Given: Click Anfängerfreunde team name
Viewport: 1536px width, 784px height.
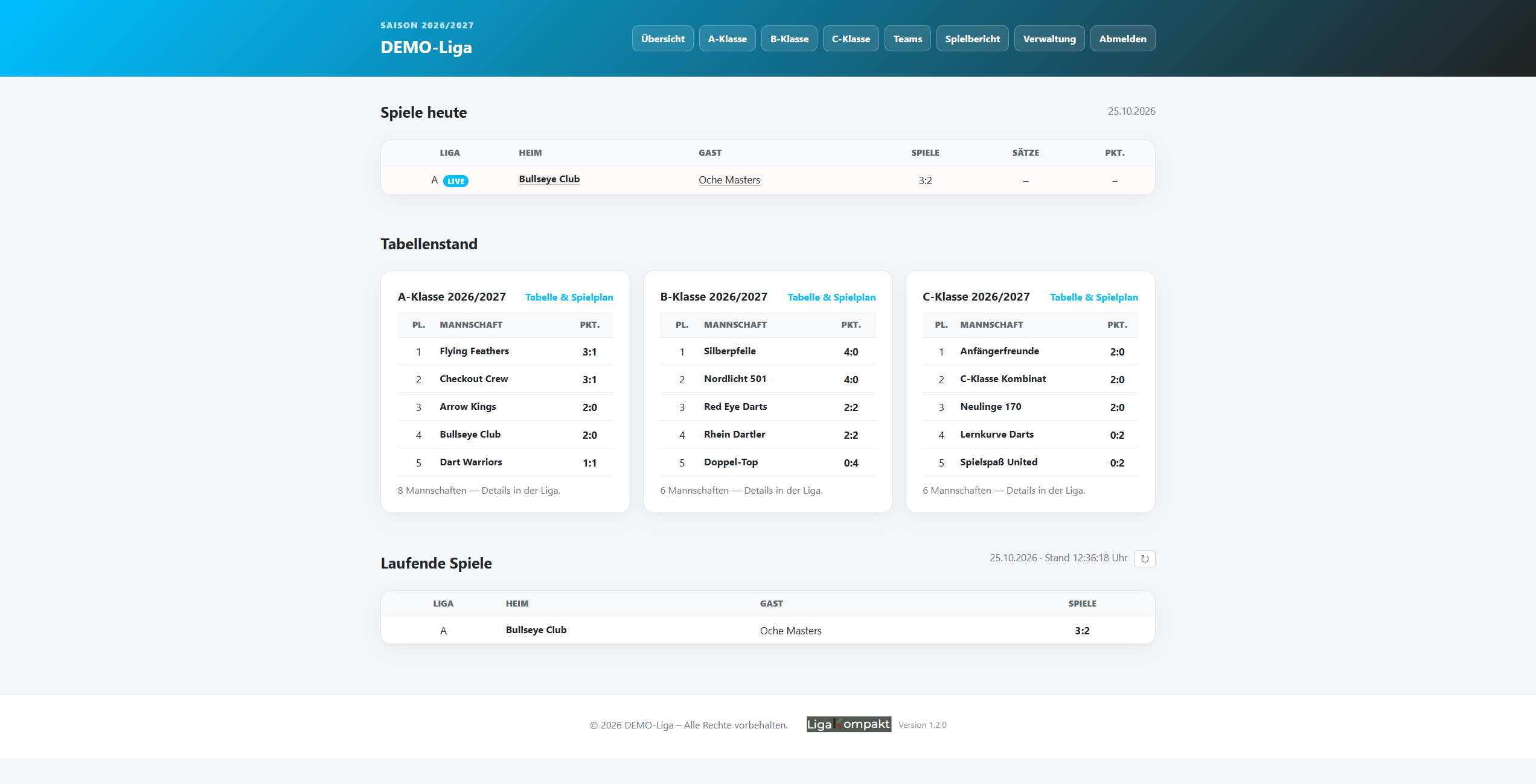Looking at the screenshot, I should (x=999, y=351).
